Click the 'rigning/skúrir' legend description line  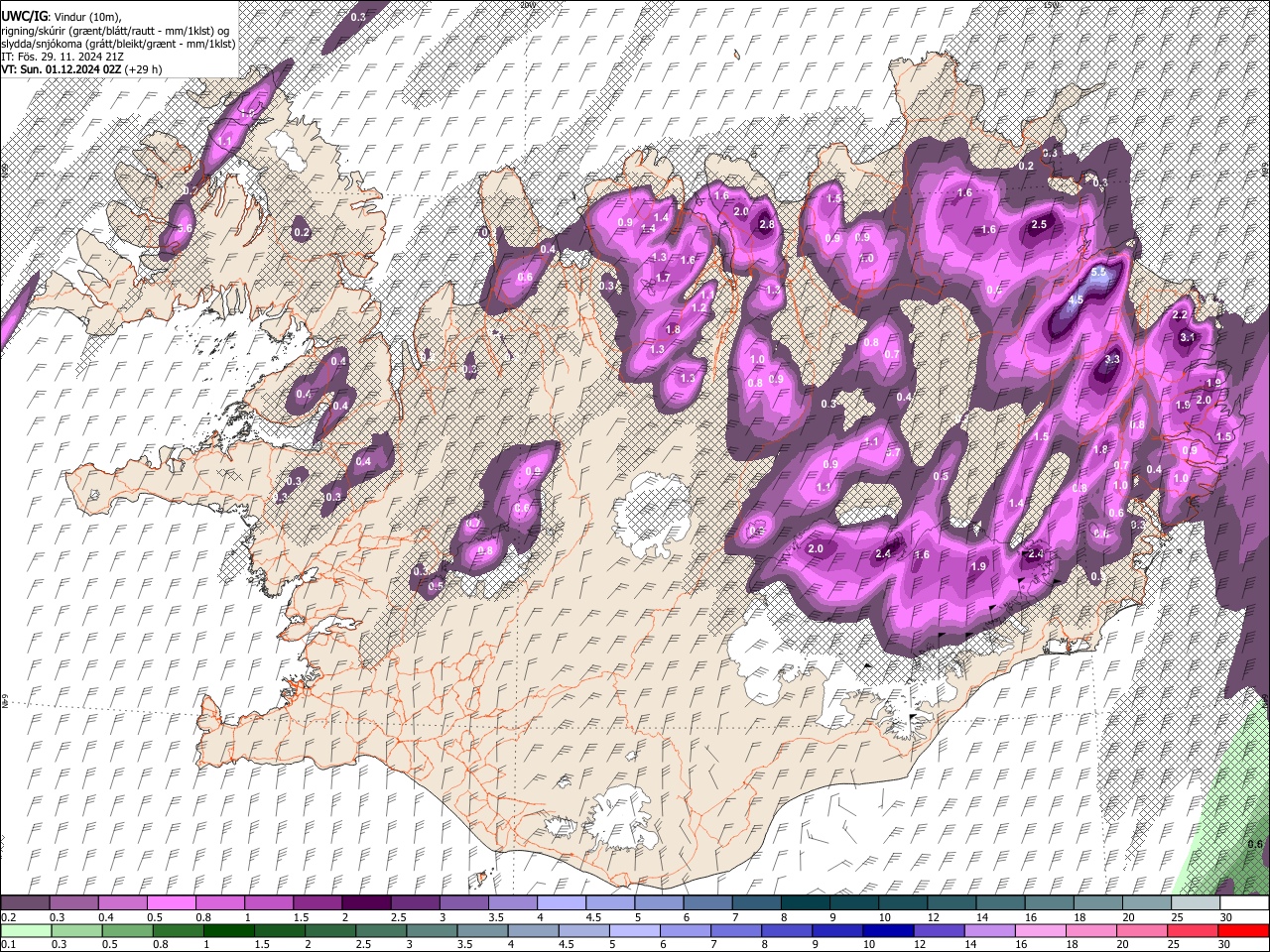tap(116, 31)
